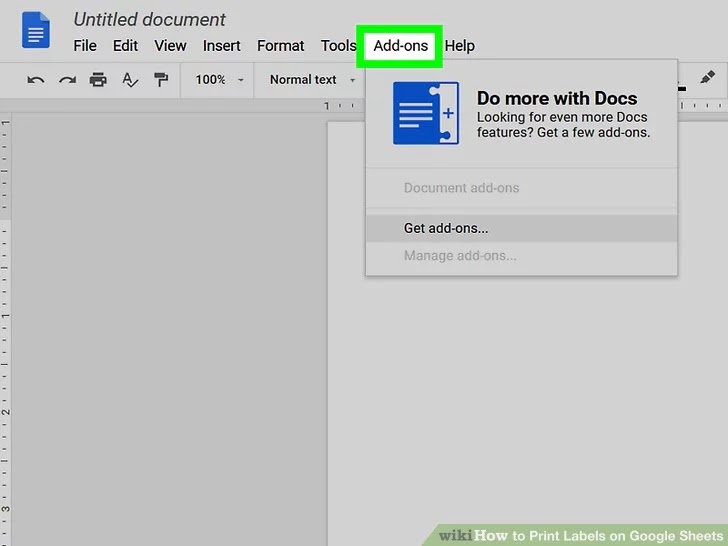Open the Help menu
This screenshot has width=728, height=546.
460,46
